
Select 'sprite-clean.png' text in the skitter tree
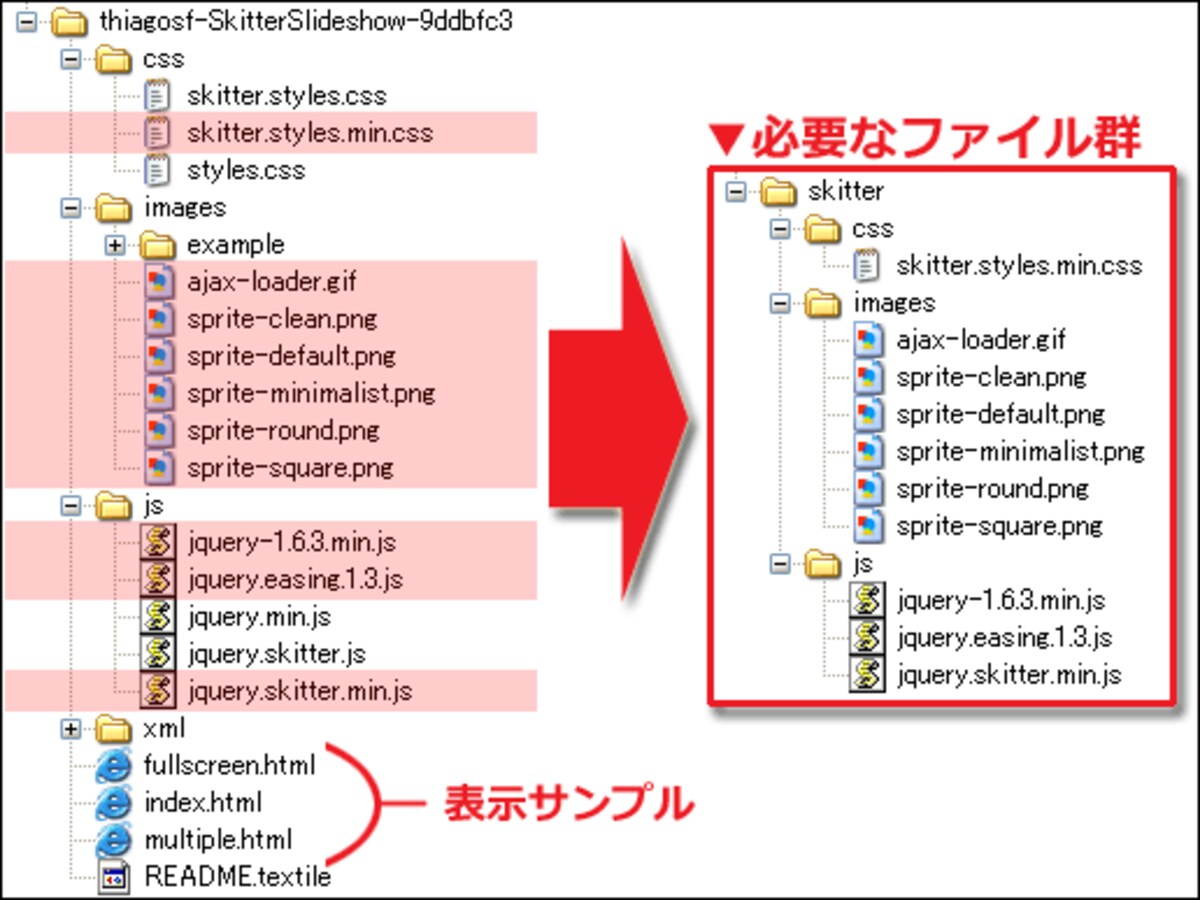coord(991,377)
